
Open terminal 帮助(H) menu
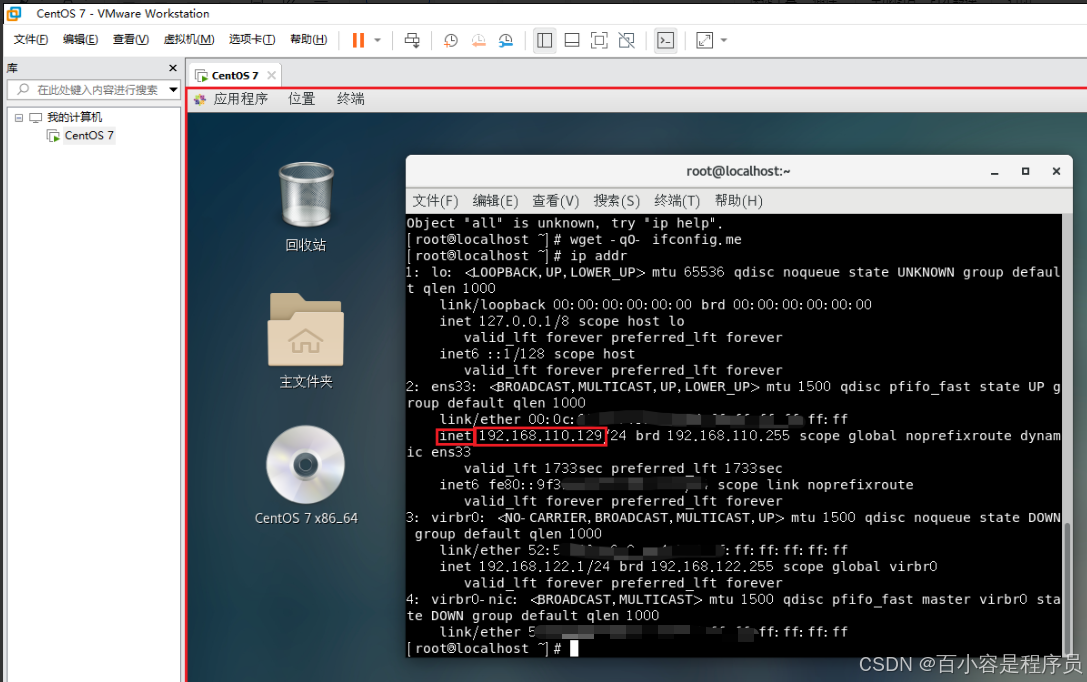[x=738, y=201]
